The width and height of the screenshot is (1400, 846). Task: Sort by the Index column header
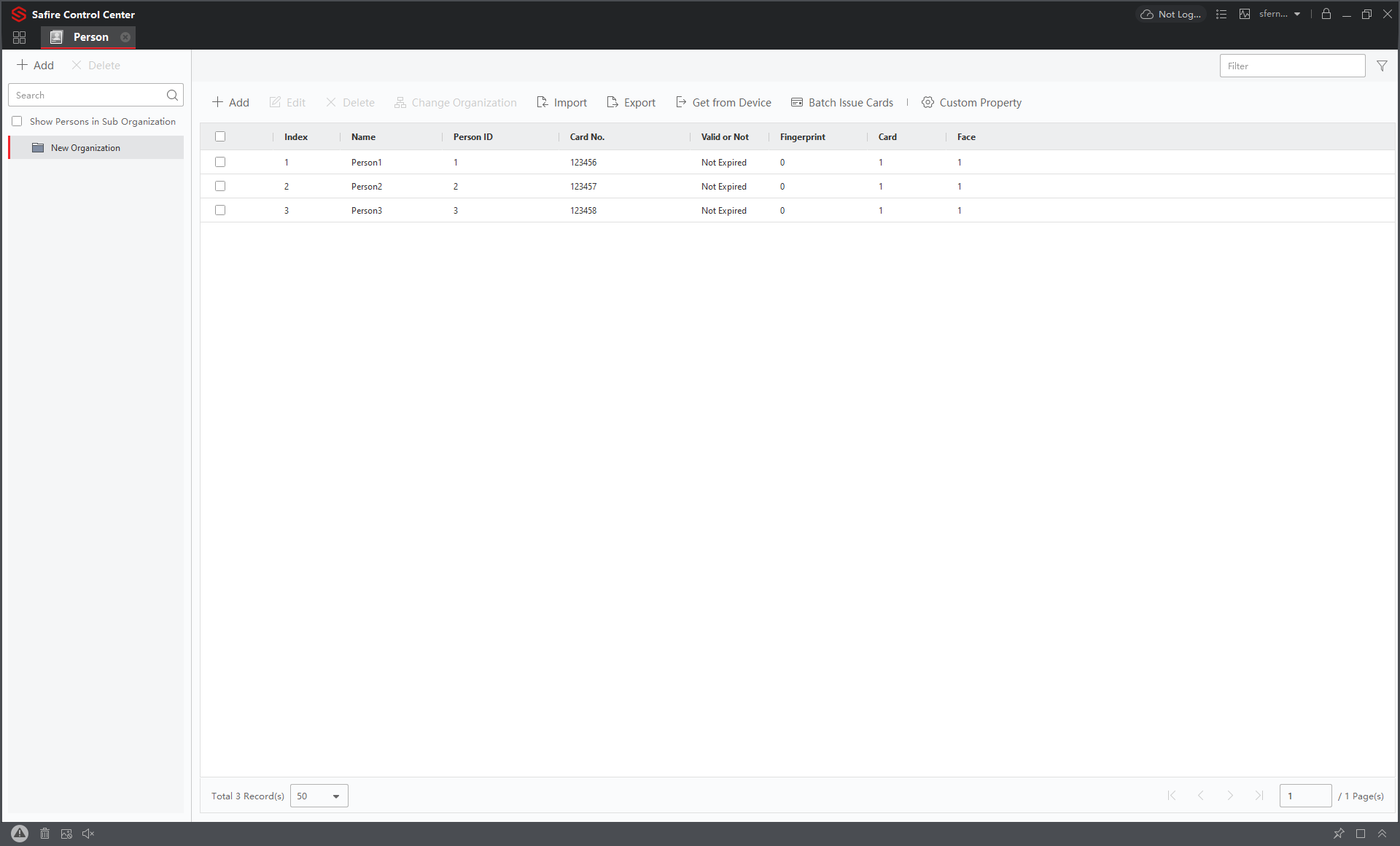pyautogui.click(x=296, y=136)
